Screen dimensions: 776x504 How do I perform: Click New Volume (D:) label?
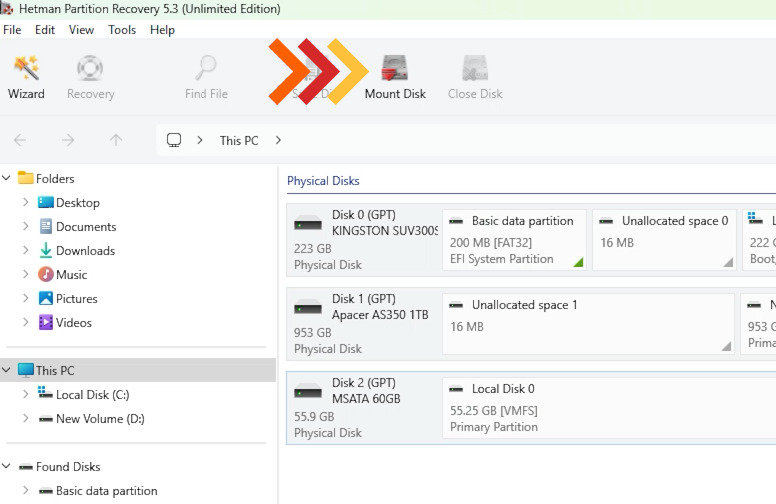coord(100,419)
